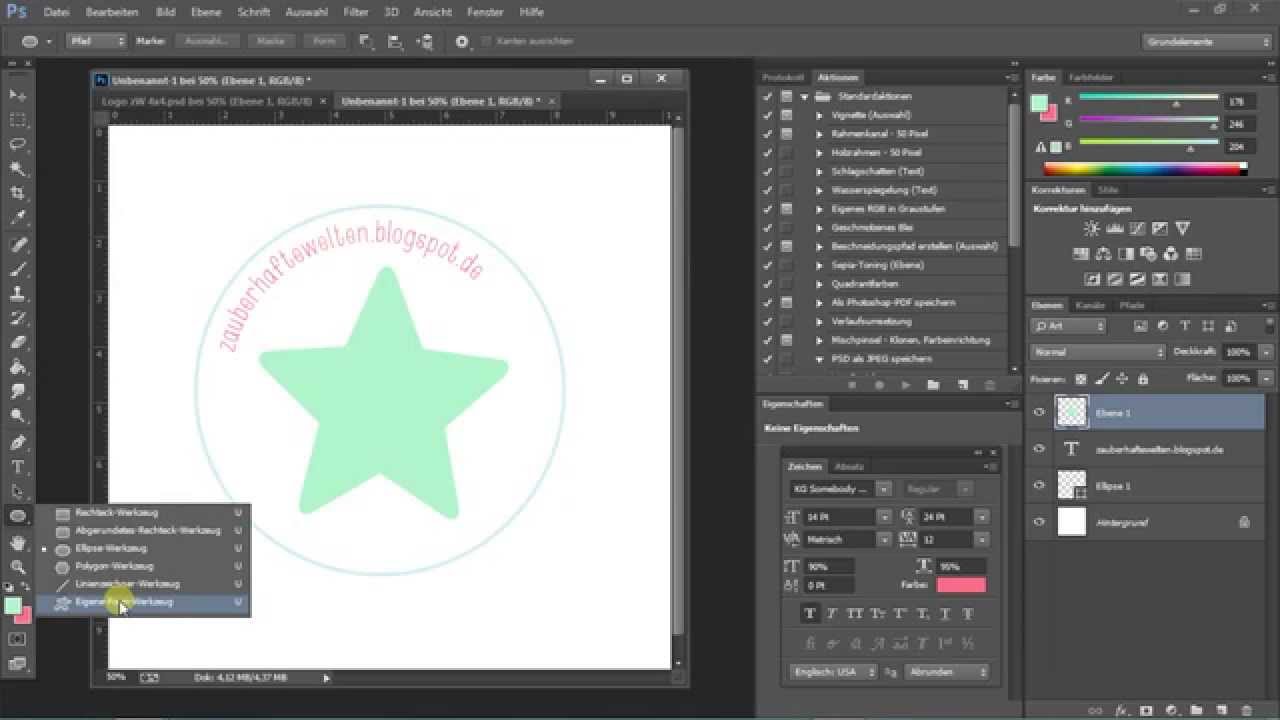
Task: Switch to the Farbfelder tab
Action: pos(1091,77)
